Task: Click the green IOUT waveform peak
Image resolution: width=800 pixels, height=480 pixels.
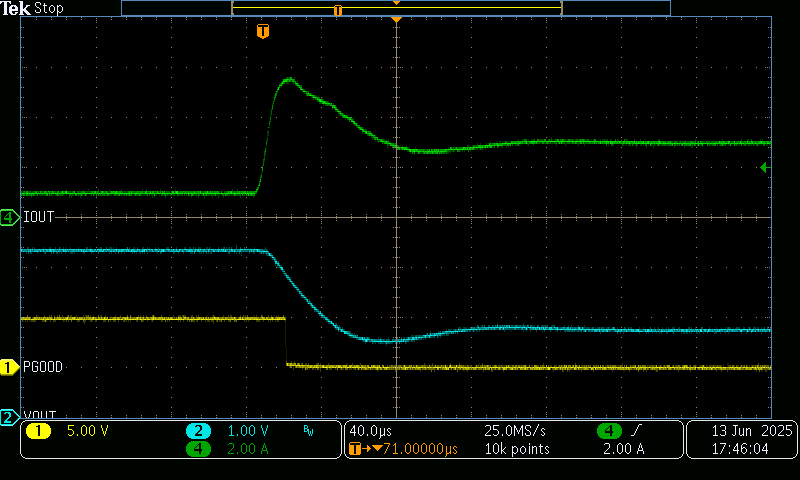Action: pyautogui.click(x=289, y=80)
